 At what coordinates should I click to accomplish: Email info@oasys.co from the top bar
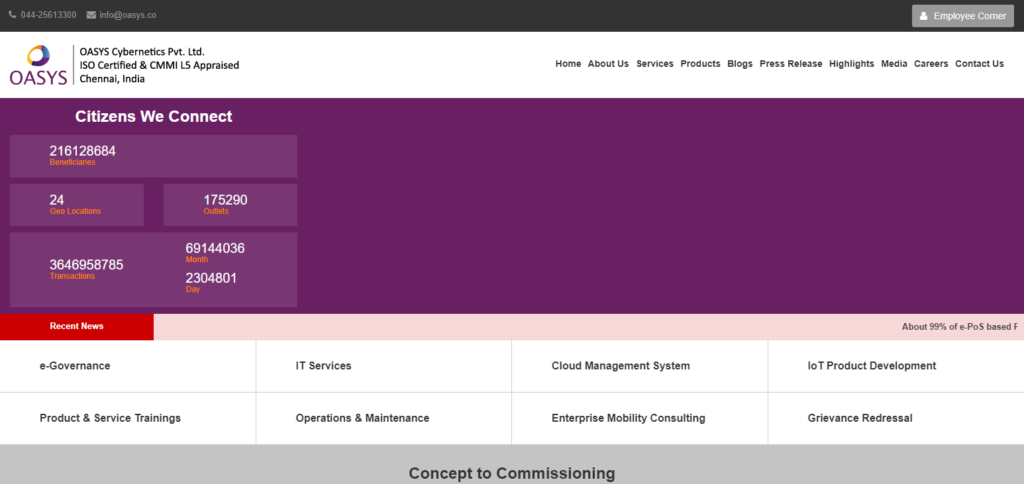tap(127, 15)
